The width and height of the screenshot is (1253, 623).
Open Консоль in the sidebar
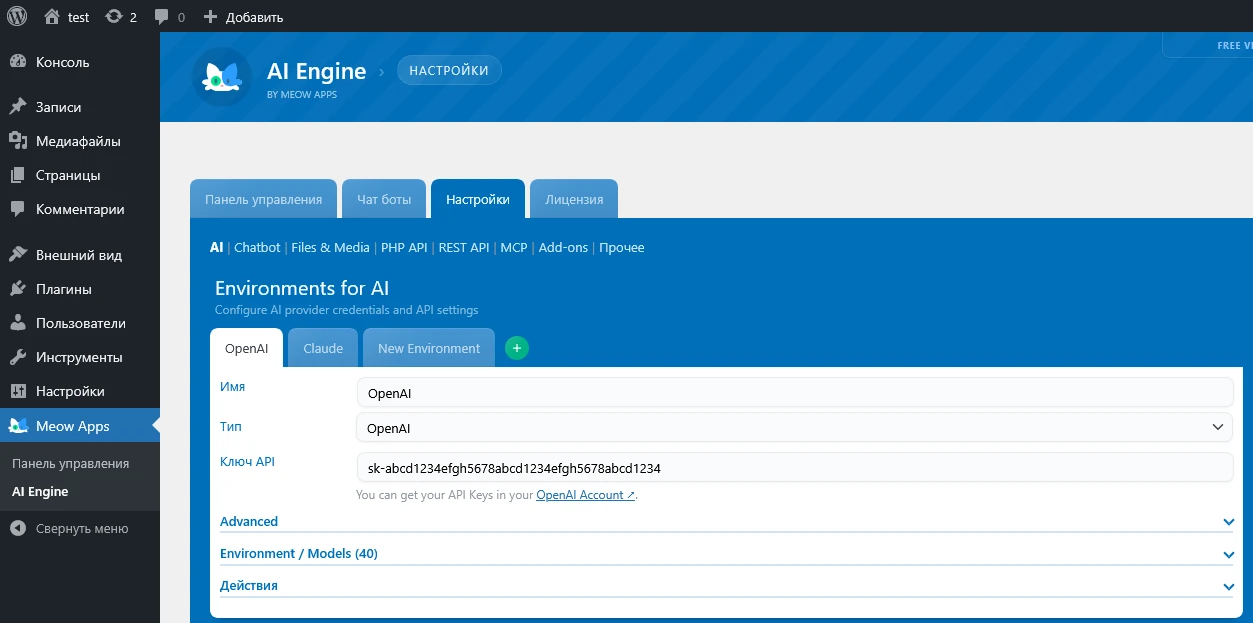tap(80, 62)
